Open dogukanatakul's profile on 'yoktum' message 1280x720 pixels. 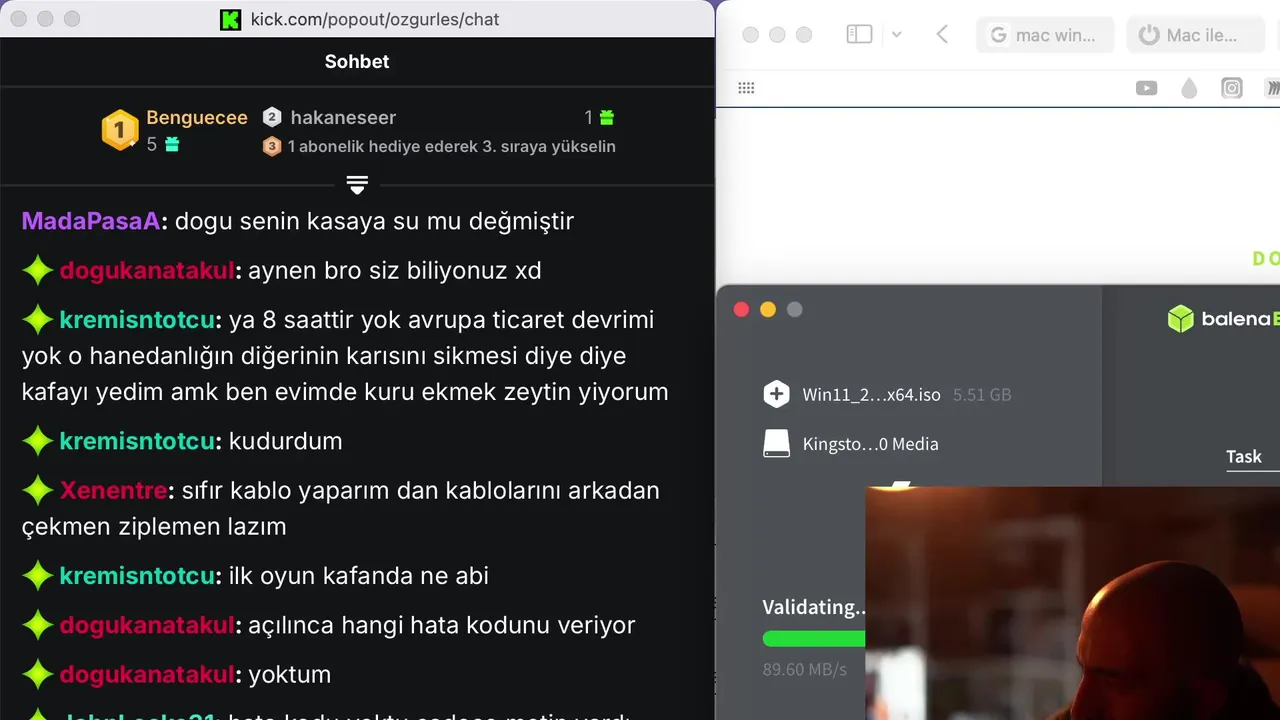147,675
